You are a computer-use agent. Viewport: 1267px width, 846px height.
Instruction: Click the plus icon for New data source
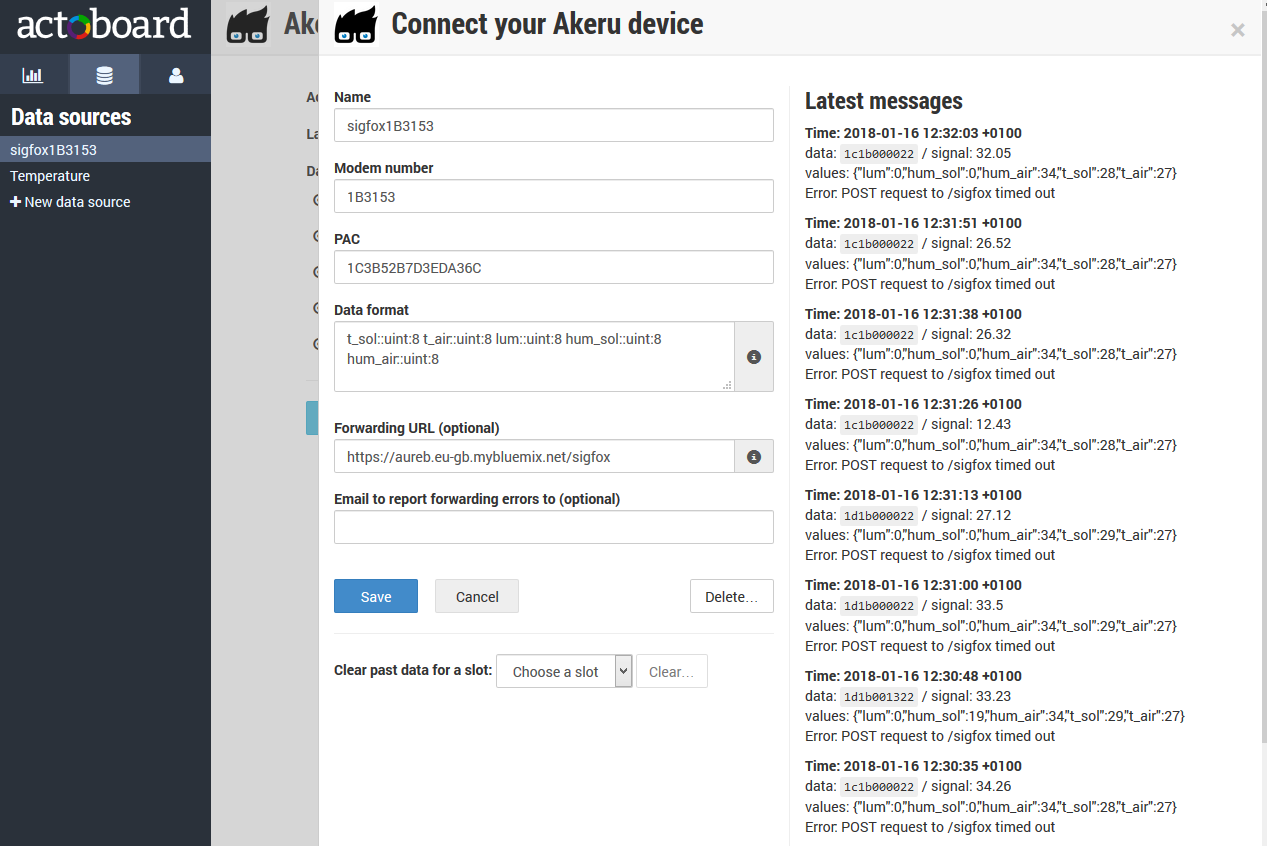tap(15, 202)
